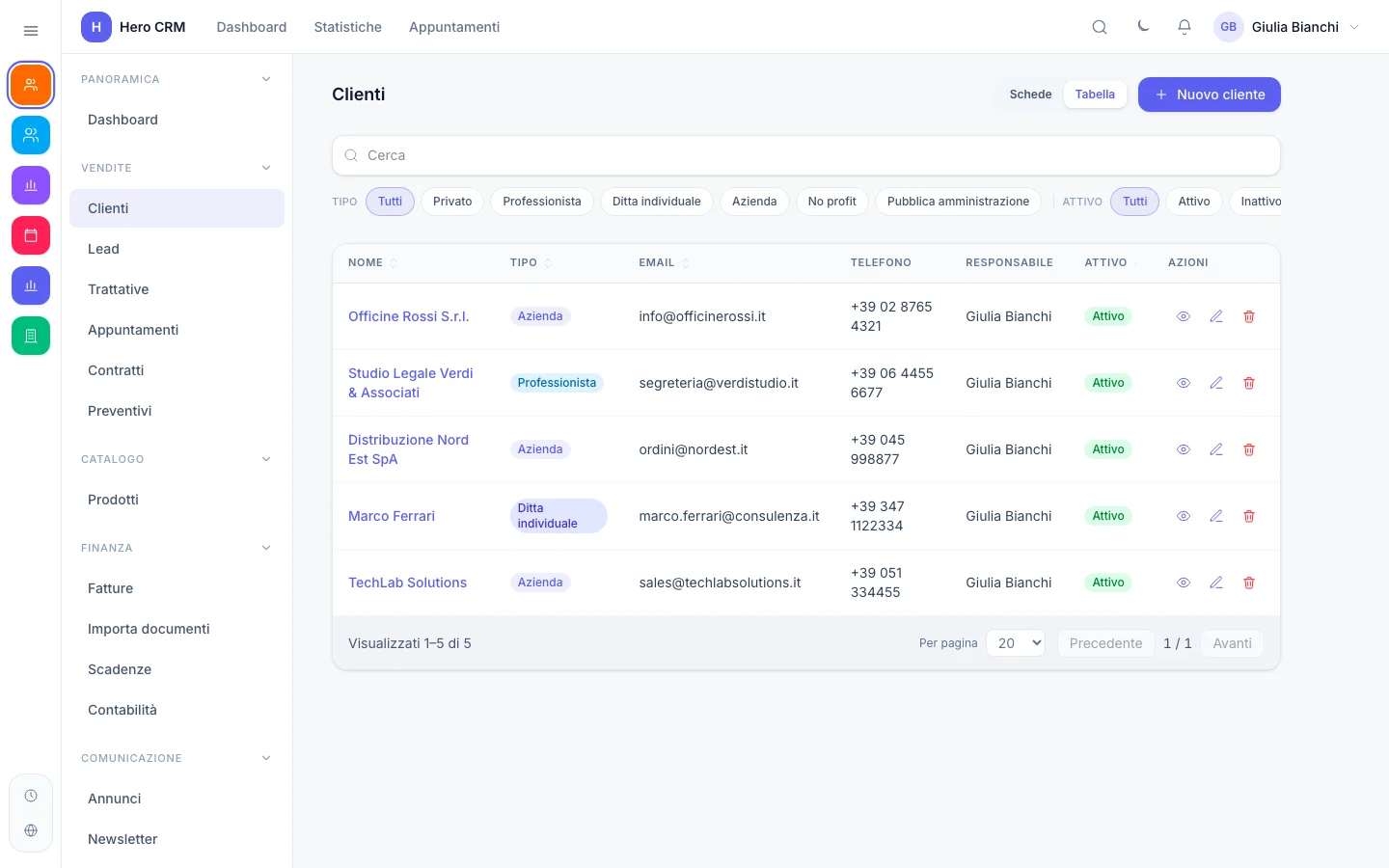Screen dimensions: 1389x868
Task: Filter type by No profit
Action: (832, 202)
